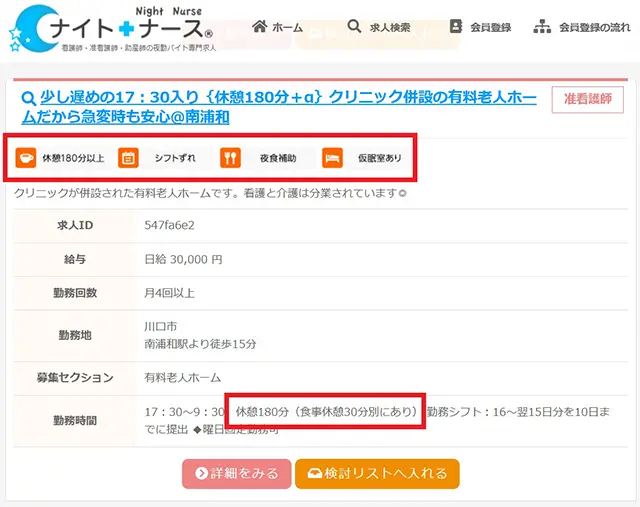Click the 仮眠室あり feature label
640x507 pixels.
(x=379, y=158)
